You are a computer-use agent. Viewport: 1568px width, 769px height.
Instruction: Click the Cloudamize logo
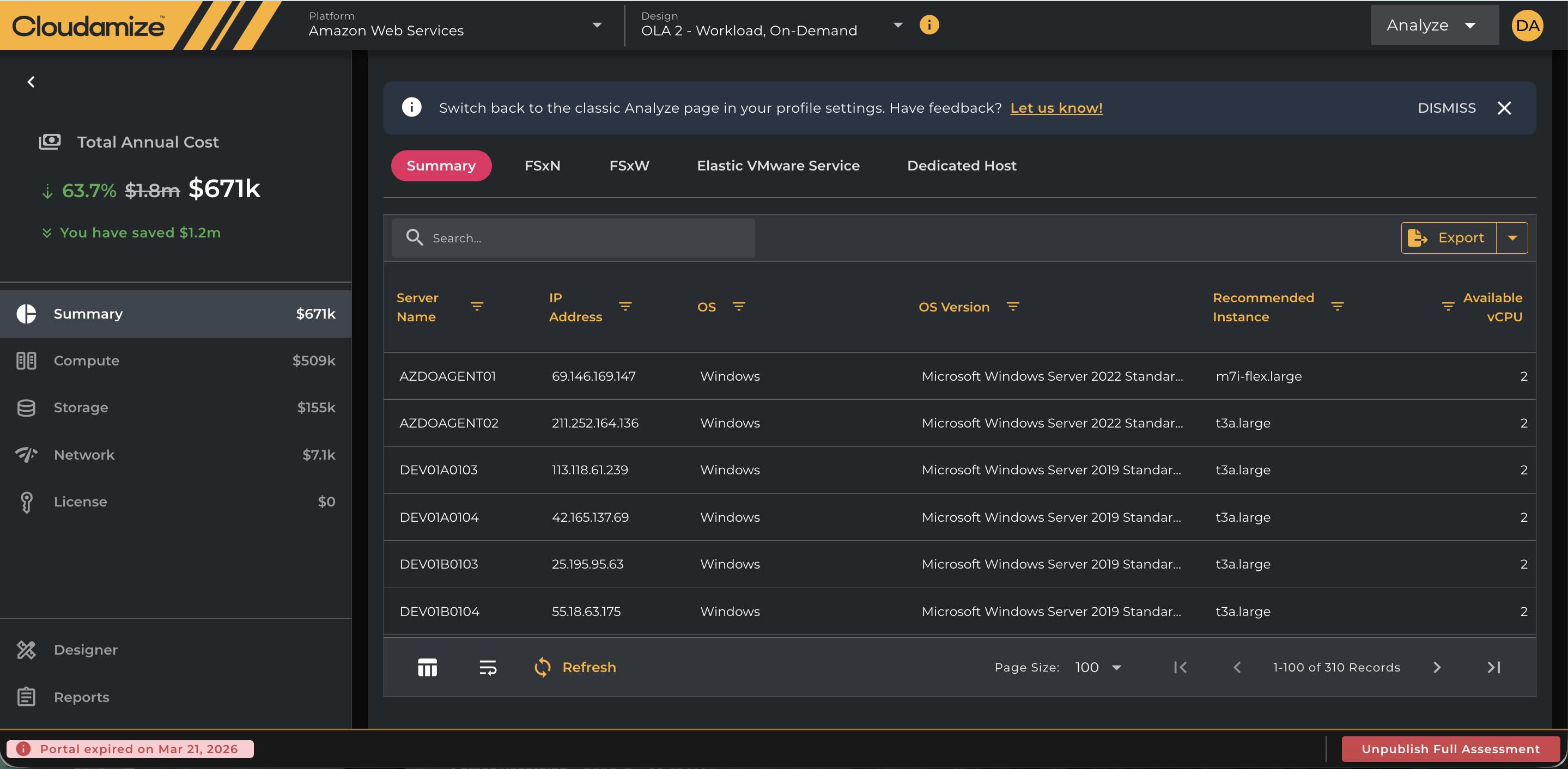tap(88, 26)
